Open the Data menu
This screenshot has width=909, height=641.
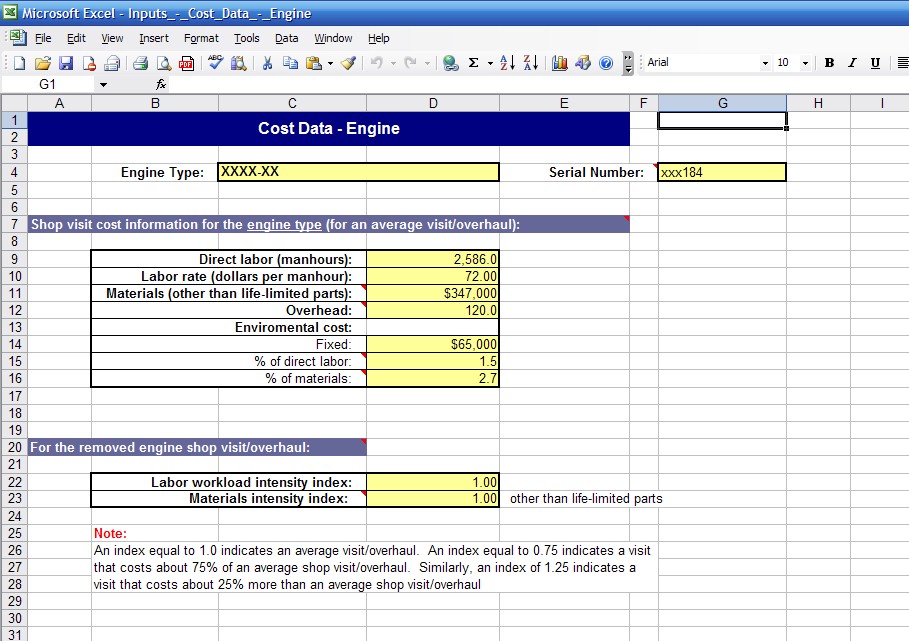pyautogui.click(x=287, y=38)
